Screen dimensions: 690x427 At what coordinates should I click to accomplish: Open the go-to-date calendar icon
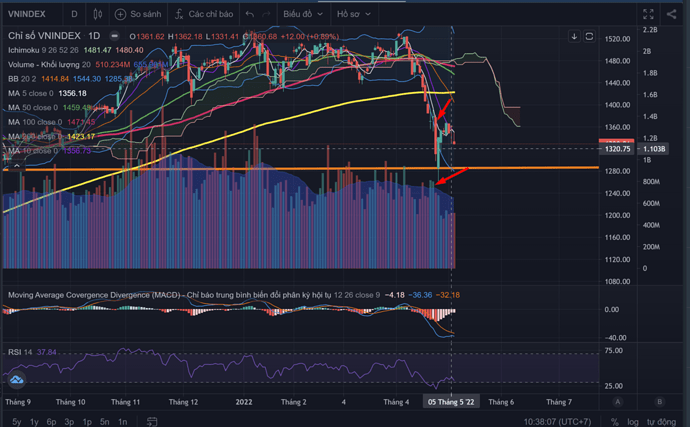click(x=152, y=421)
